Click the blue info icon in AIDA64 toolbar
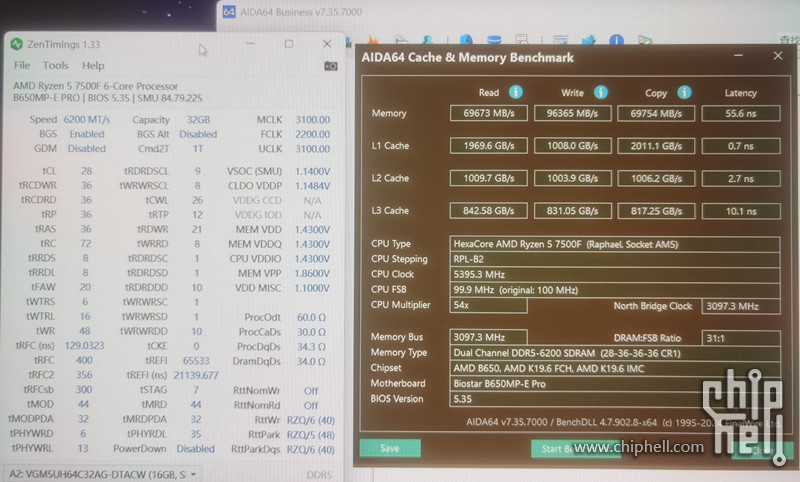This screenshot has height=482, width=800. (x=616, y=40)
